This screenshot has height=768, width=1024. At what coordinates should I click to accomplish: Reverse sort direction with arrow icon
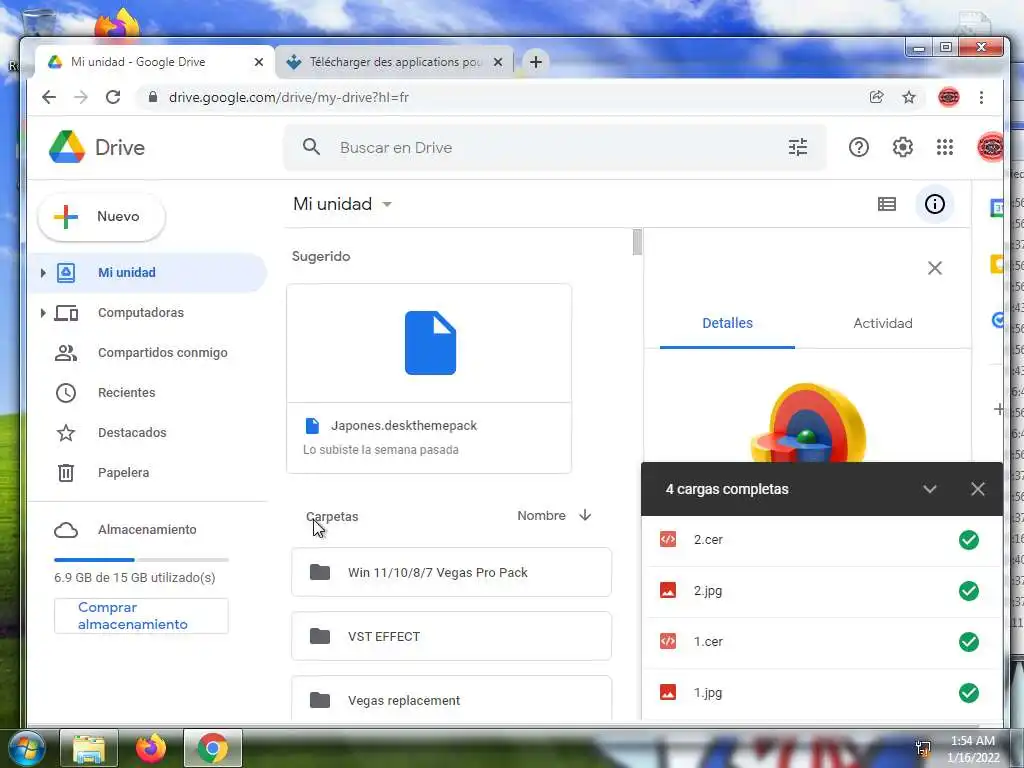(584, 515)
